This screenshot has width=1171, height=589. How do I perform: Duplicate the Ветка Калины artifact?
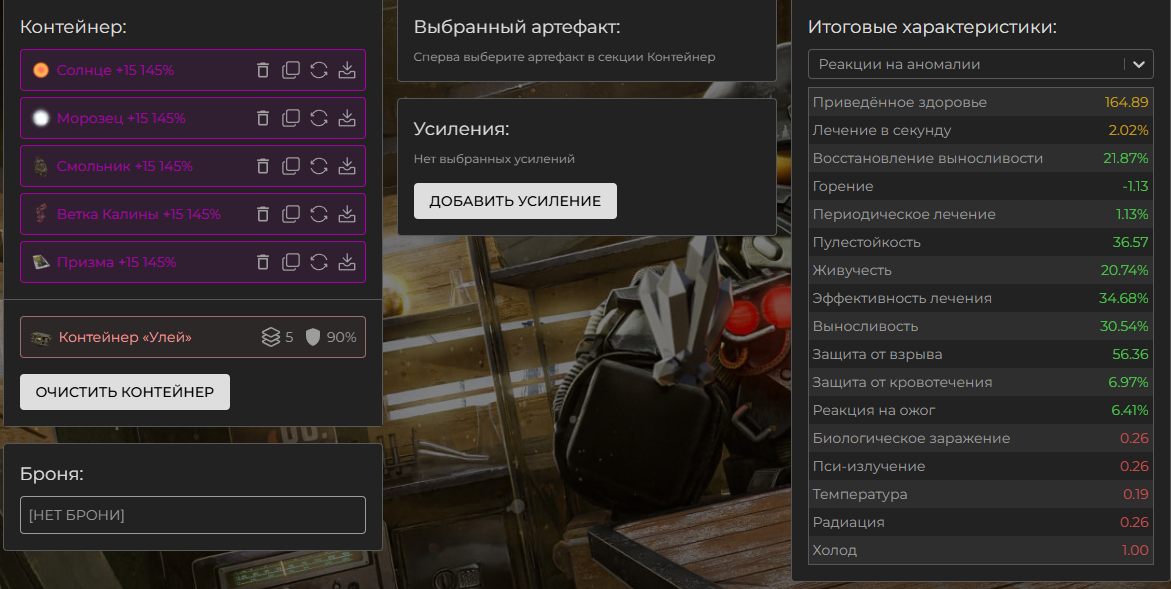(x=291, y=214)
